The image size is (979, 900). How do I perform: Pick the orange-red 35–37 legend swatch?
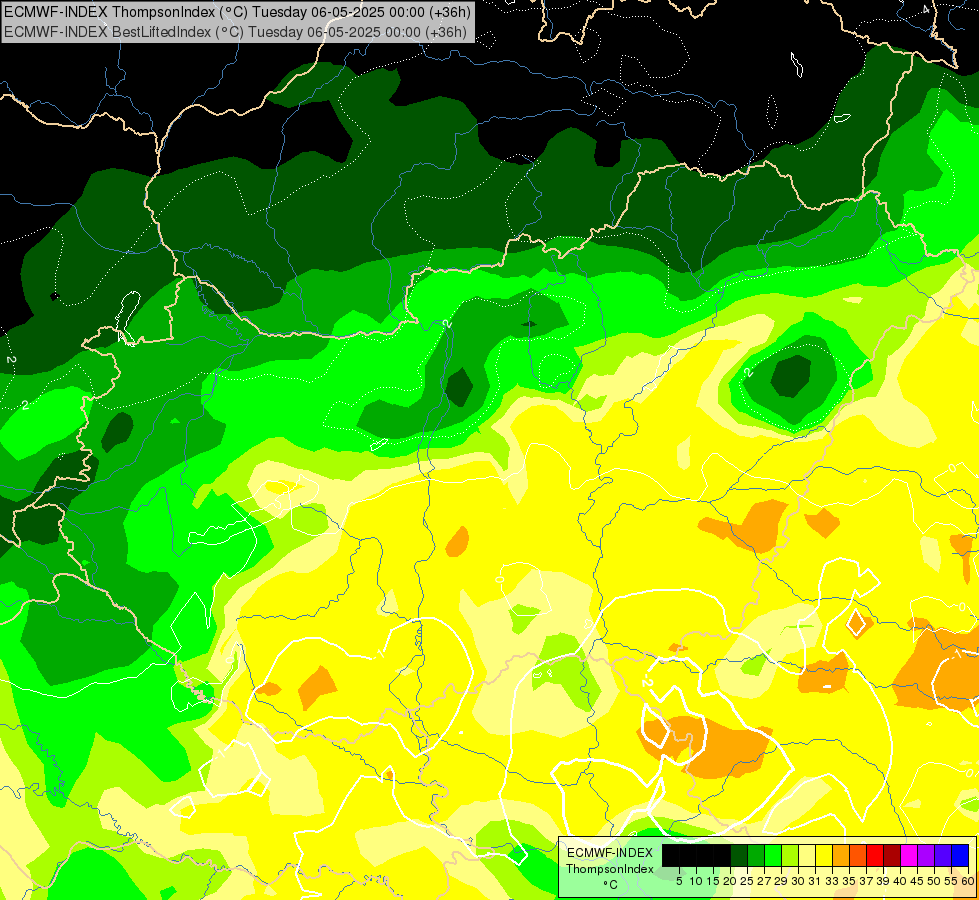click(858, 855)
